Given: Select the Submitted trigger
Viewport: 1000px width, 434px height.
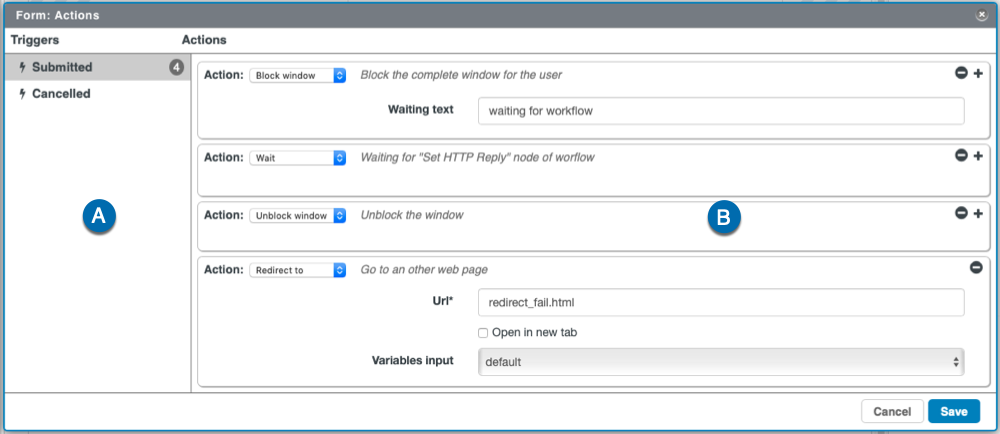Looking at the screenshot, I should 96,67.
